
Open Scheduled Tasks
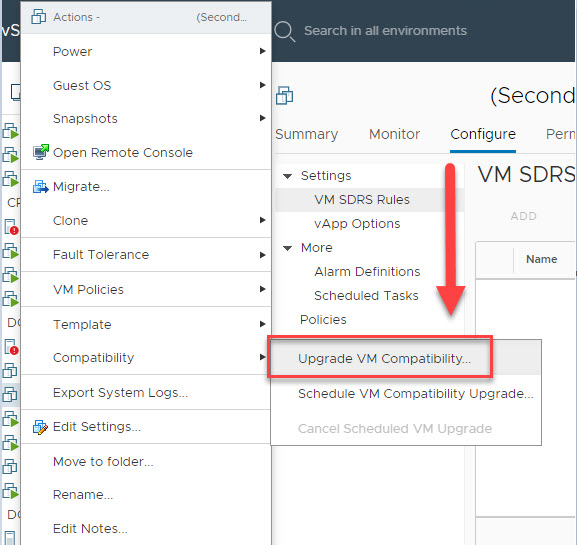click(366, 295)
